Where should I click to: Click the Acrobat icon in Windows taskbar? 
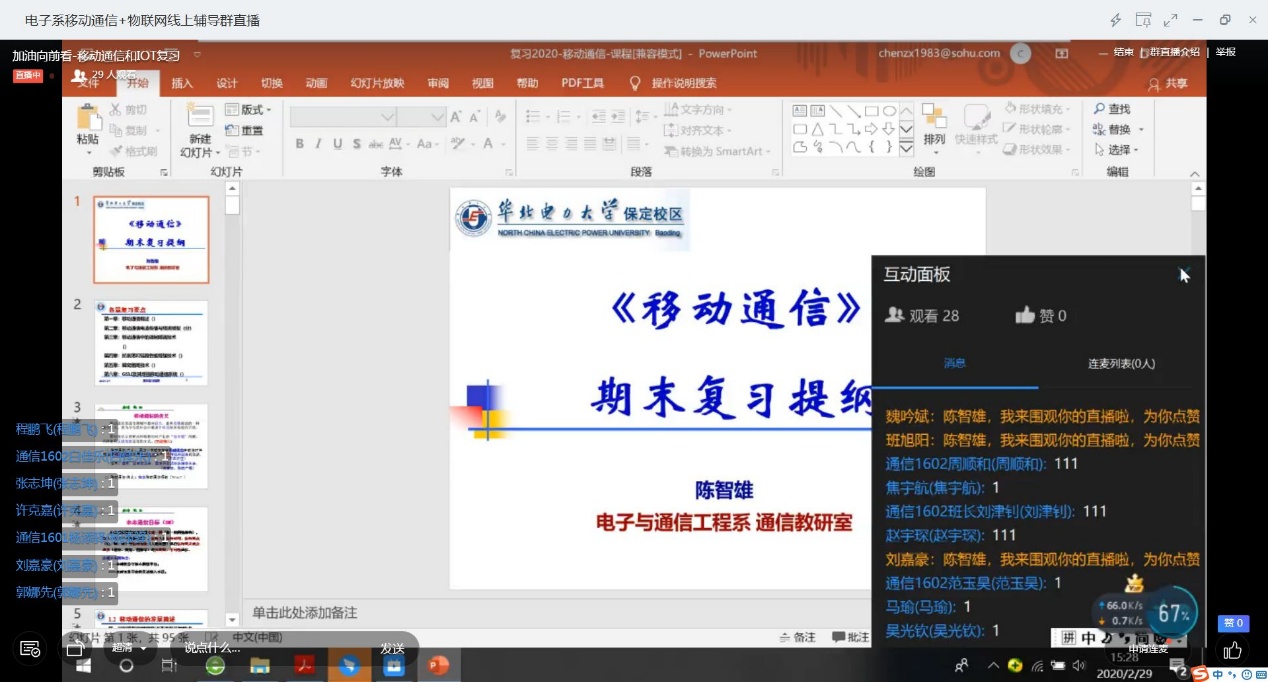pos(305,665)
